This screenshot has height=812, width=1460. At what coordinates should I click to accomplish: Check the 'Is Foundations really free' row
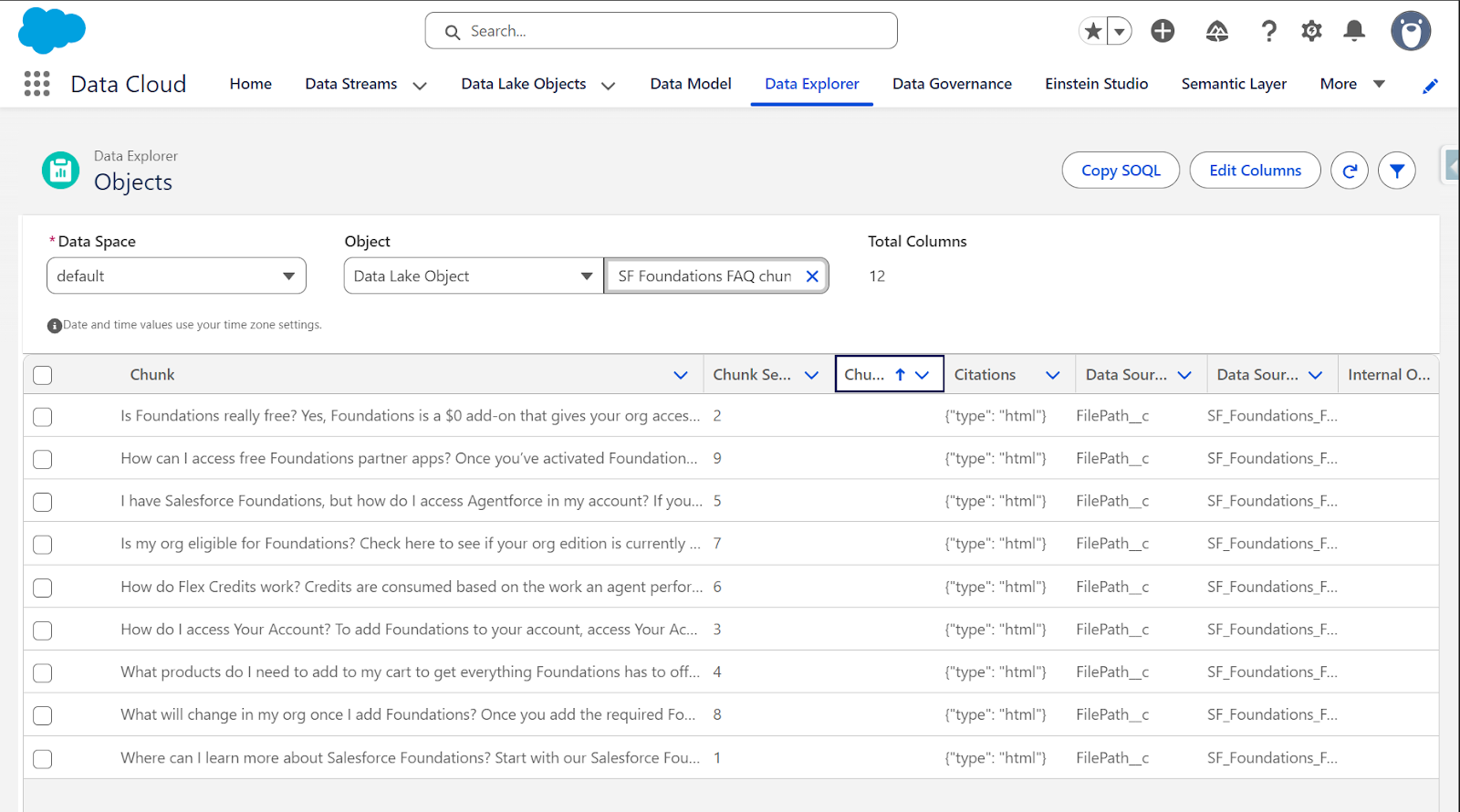43,417
